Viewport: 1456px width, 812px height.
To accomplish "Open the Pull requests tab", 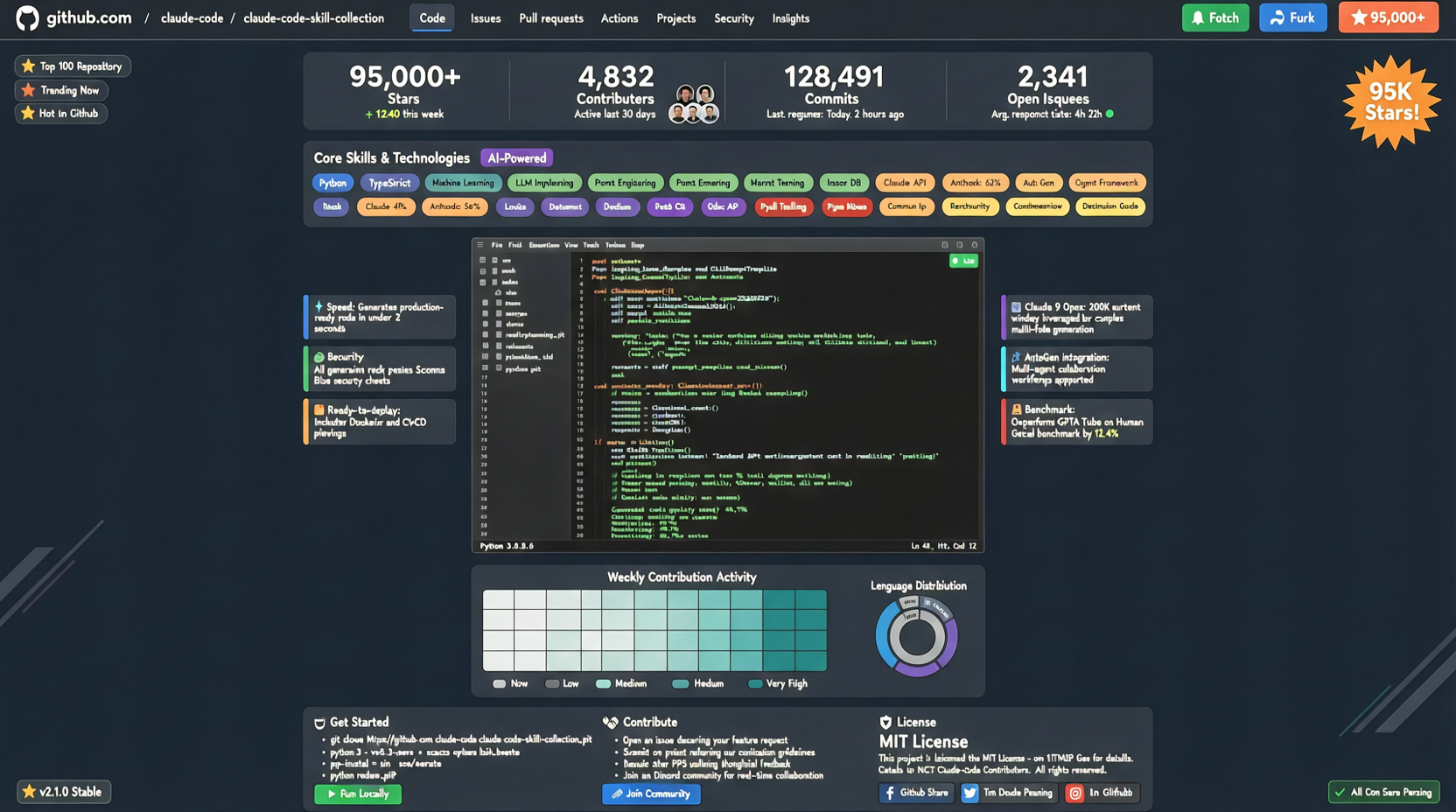I will pyautogui.click(x=551, y=18).
